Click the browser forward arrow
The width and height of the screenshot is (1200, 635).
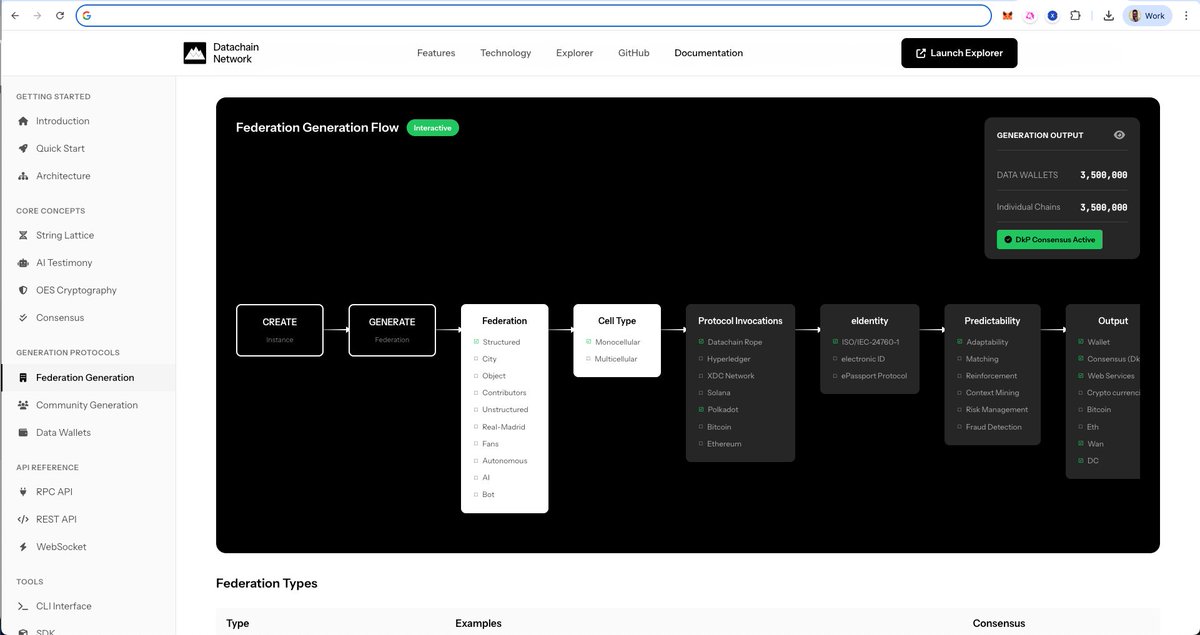click(x=37, y=16)
